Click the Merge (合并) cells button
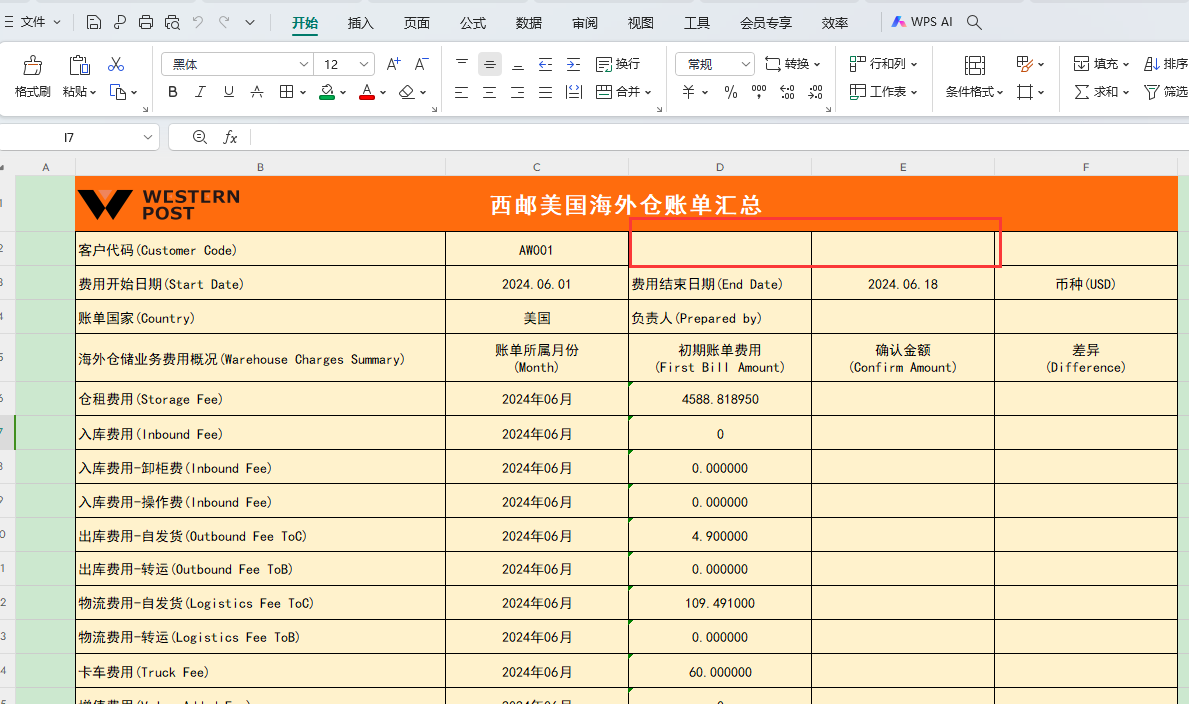 click(x=623, y=93)
